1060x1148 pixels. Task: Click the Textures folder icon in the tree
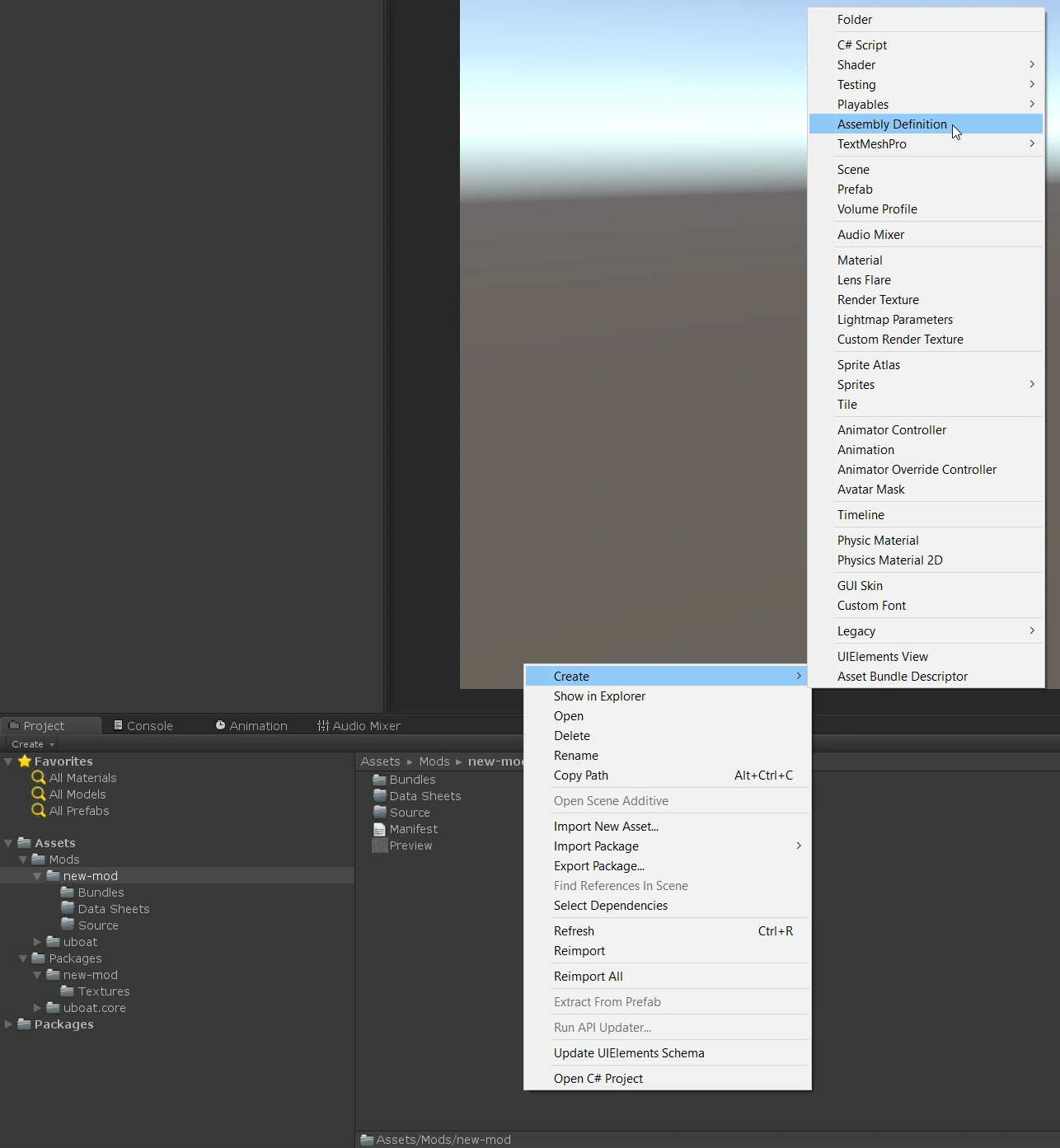tap(68, 991)
